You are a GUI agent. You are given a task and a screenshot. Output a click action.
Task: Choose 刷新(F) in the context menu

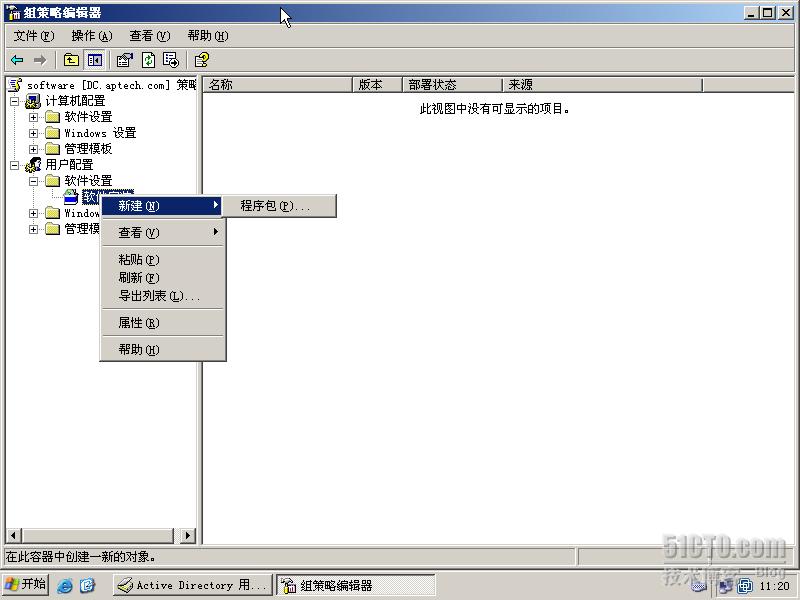point(163,278)
